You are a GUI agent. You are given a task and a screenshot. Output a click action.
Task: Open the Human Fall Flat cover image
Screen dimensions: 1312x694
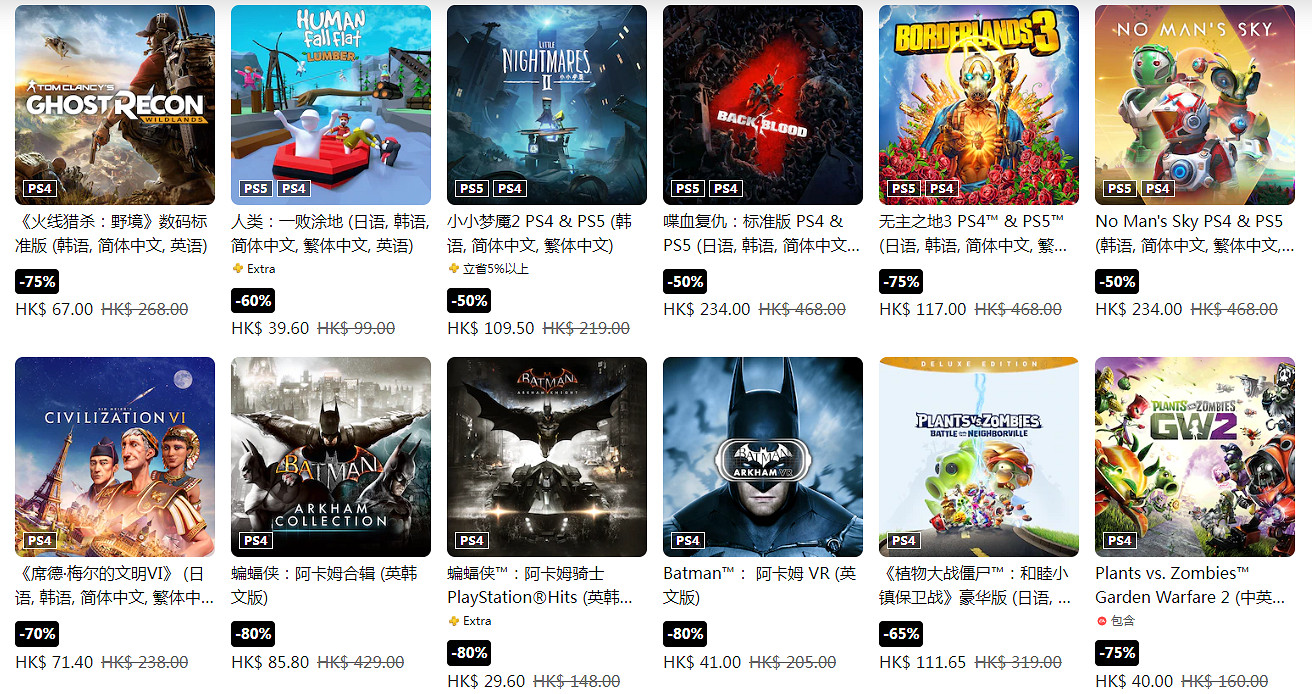(331, 105)
